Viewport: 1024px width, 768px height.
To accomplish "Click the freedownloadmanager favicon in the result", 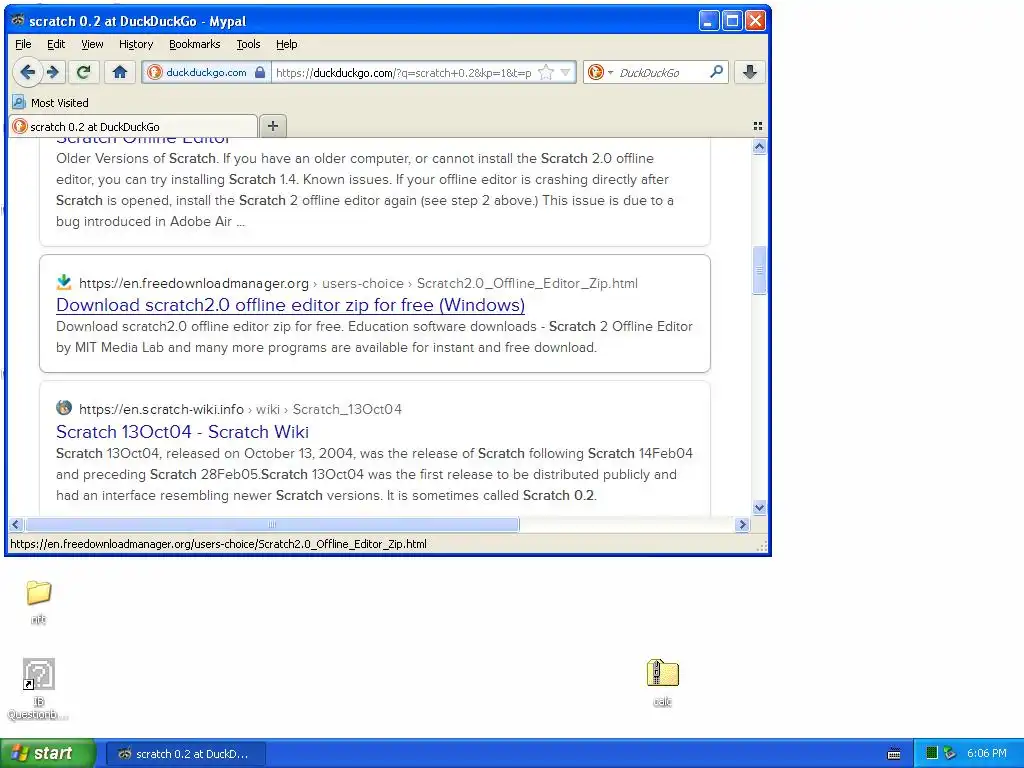I will tap(64, 282).
